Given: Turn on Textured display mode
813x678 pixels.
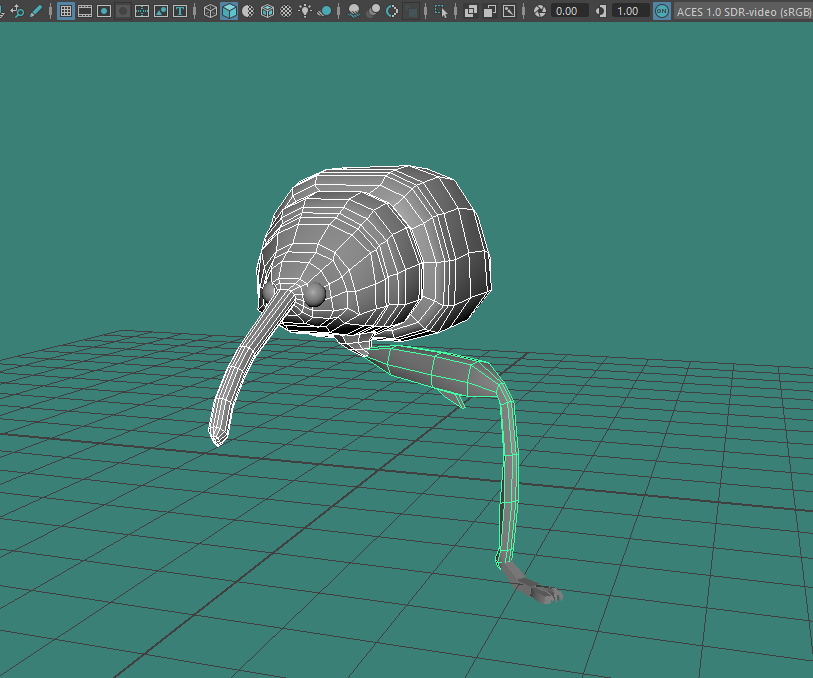Looking at the screenshot, I should 286,11.
